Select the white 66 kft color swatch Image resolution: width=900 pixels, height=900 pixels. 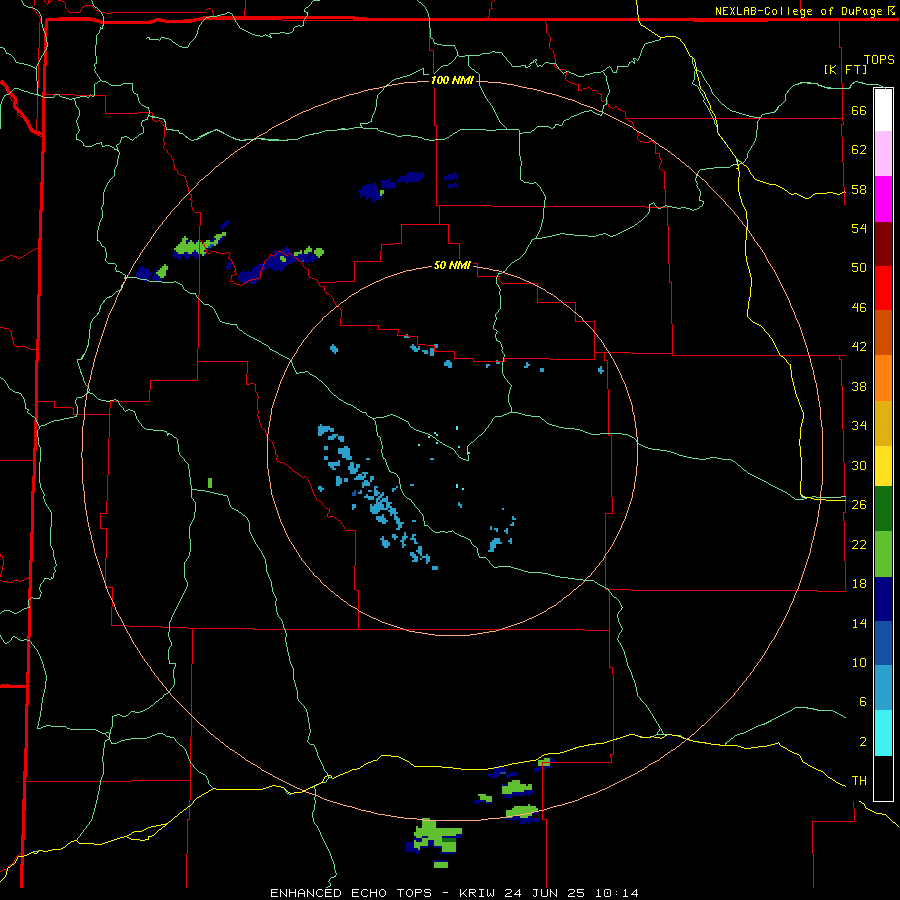tap(883, 110)
